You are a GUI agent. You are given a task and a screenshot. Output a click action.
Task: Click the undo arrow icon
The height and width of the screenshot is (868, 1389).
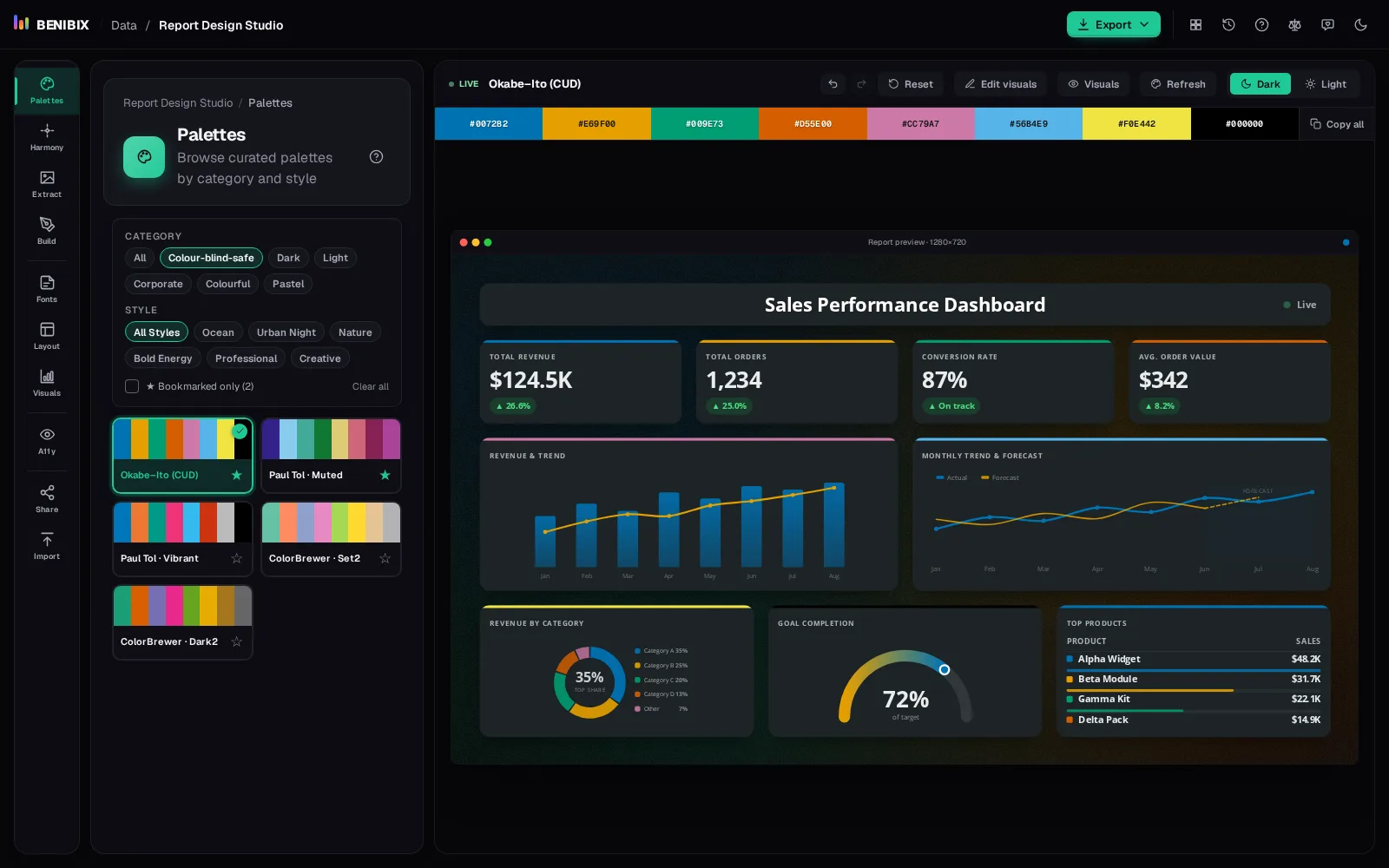(833, 84)
